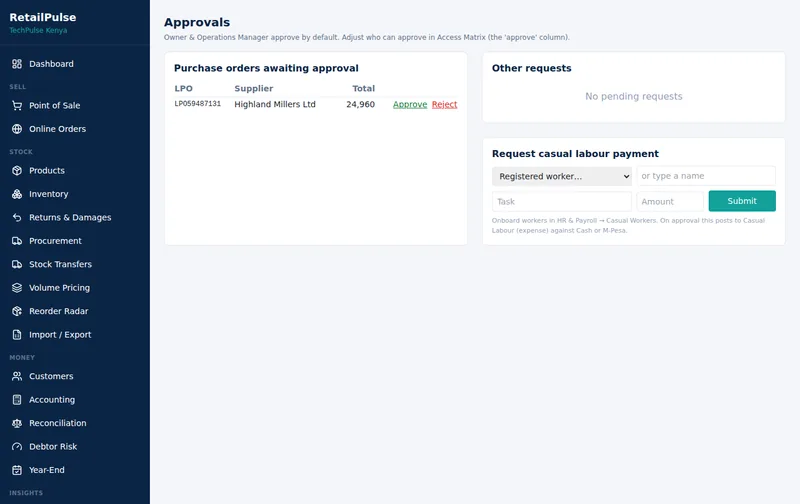
Task: Click the supplier name Highland Millers Ltd
Action: pos(275,105)
